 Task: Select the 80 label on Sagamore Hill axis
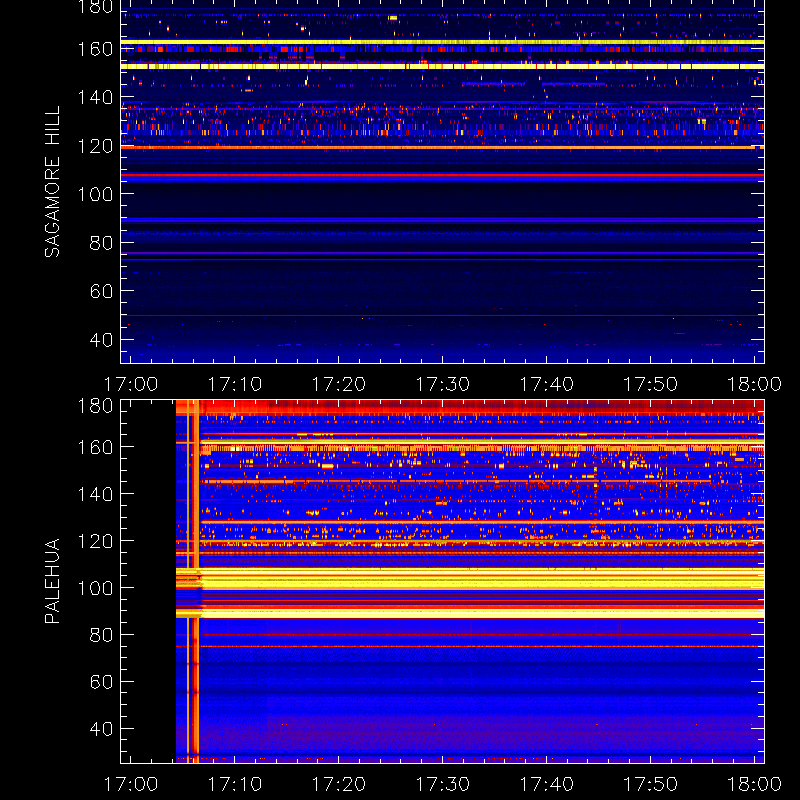click(101, 243)
